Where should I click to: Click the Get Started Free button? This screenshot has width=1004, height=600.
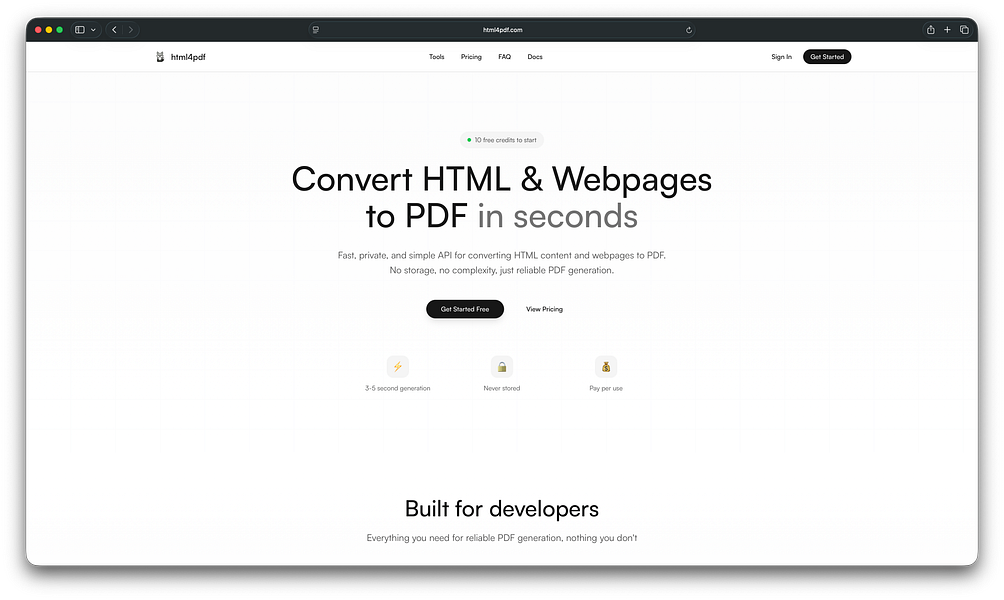tap(465, 309)
